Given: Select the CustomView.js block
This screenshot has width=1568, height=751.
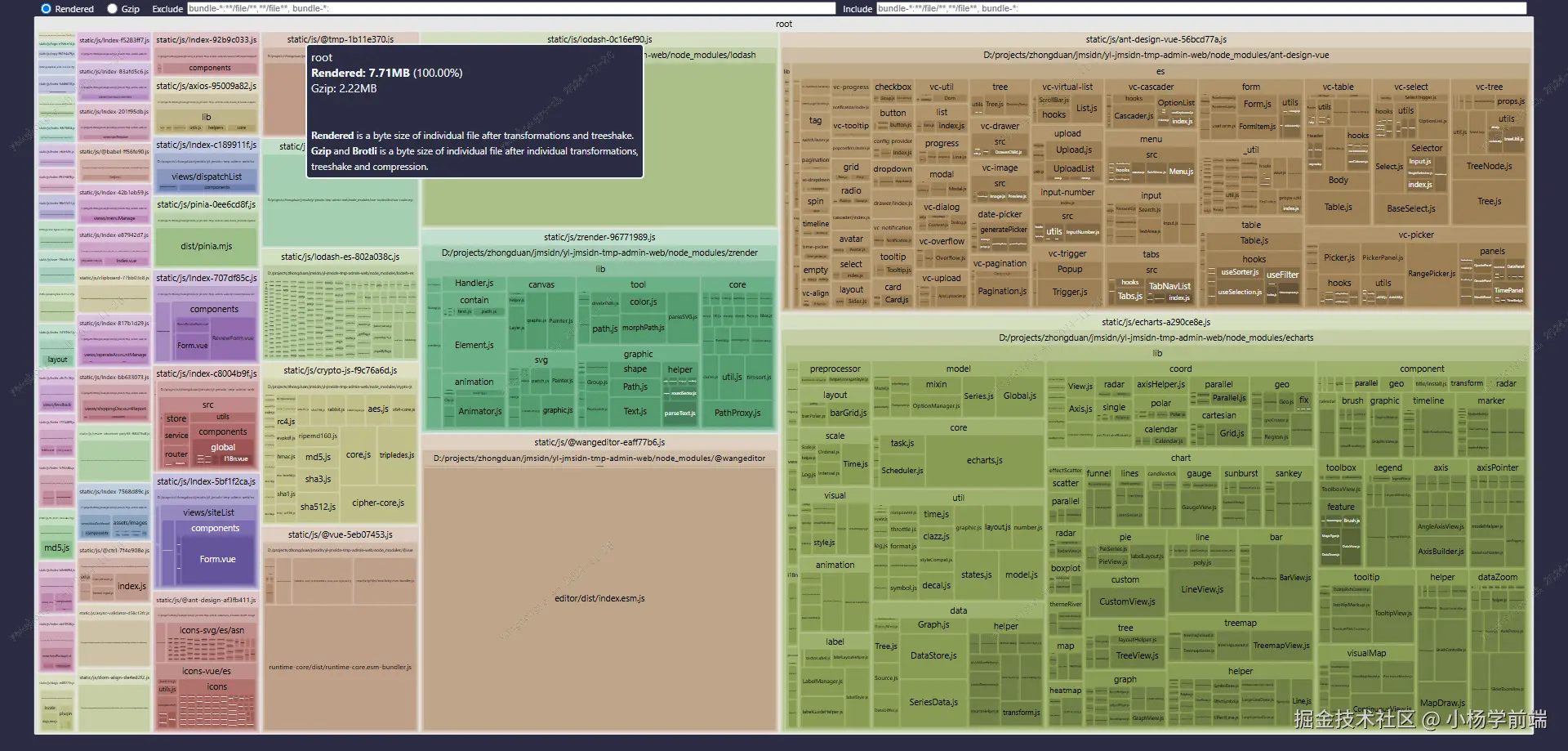Looking at the screenshot, I should [1127, 601].
